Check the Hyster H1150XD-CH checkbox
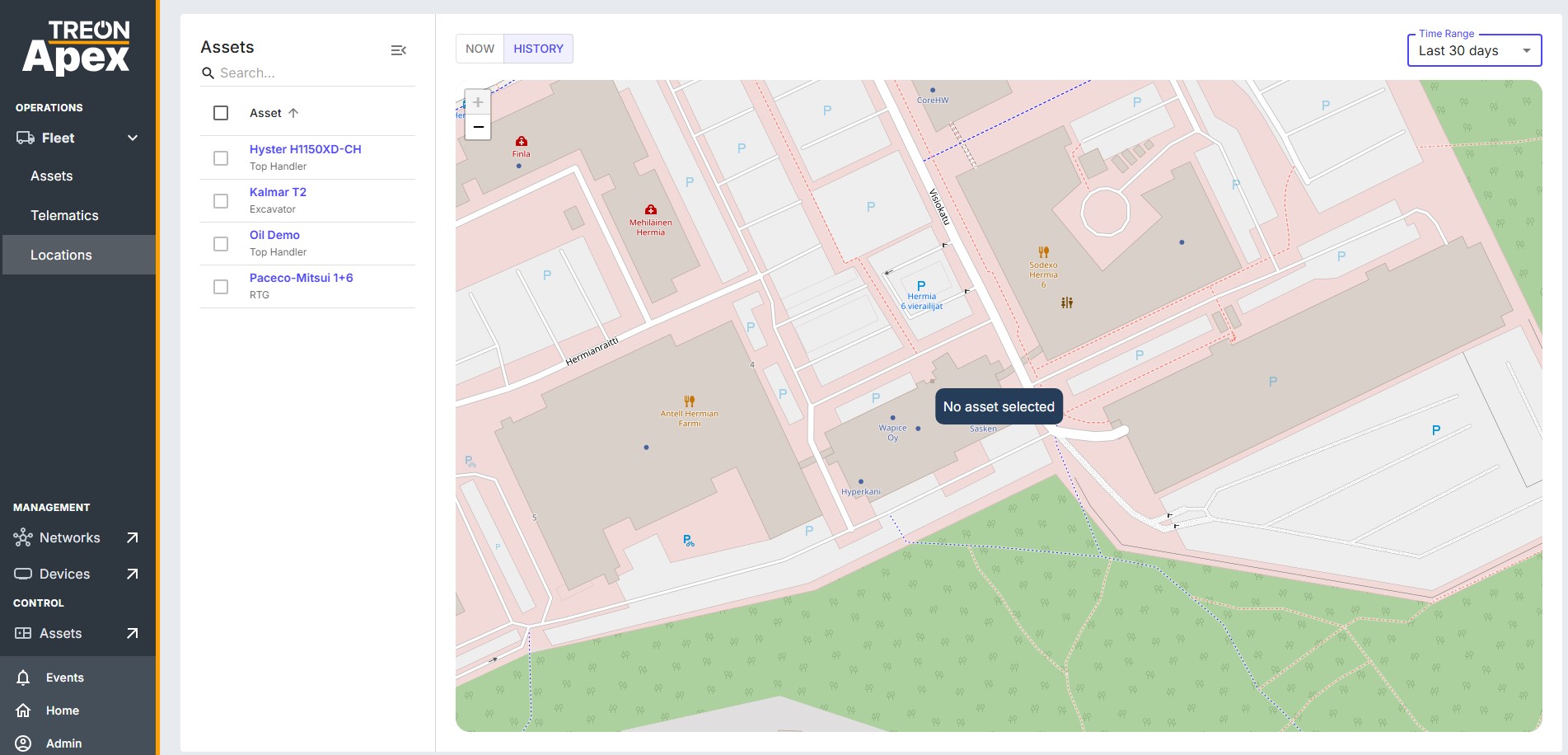1568x755 pixels. pyautogui.click(x=221, y=157)
